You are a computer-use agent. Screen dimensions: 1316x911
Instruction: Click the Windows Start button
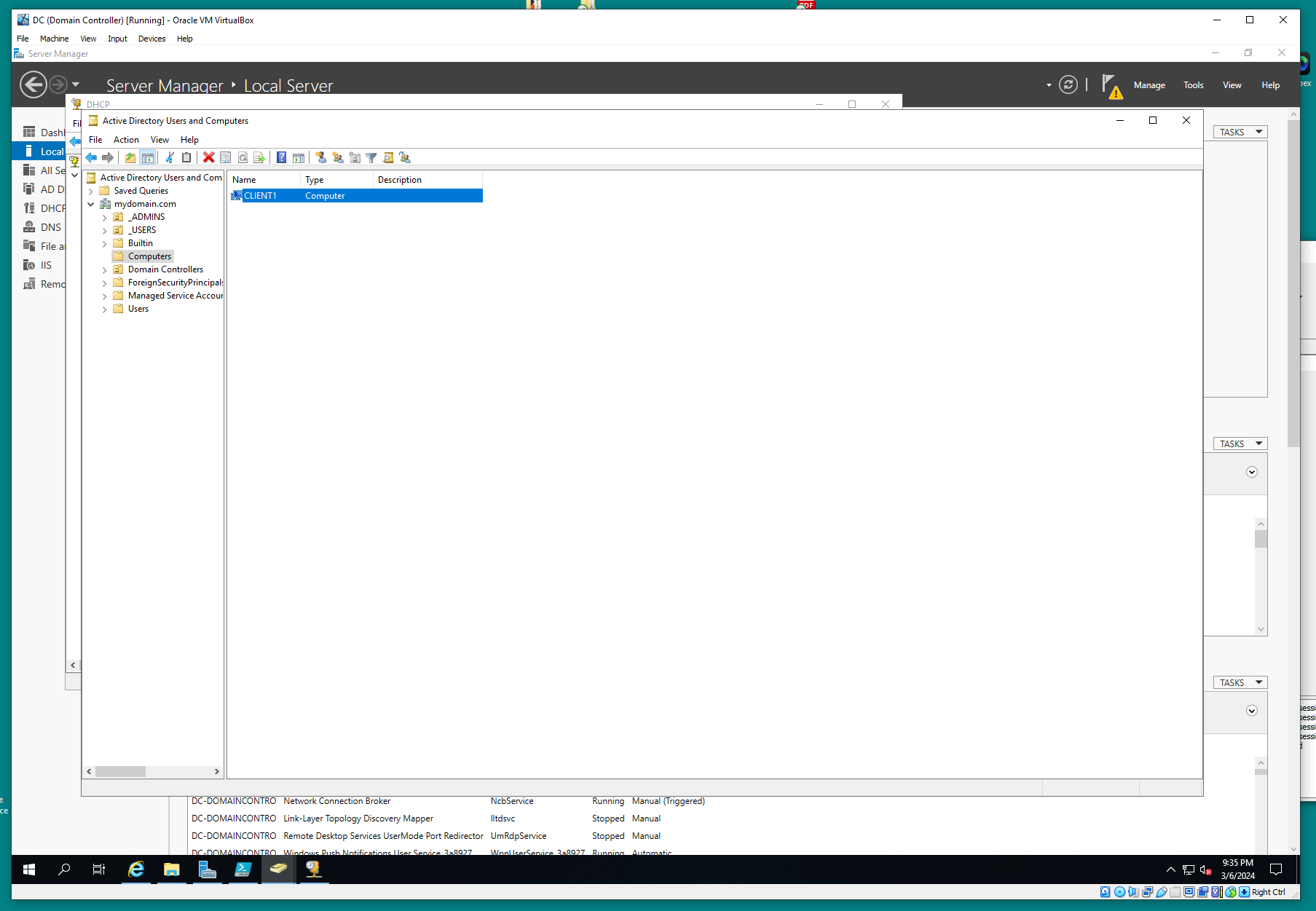29,869
